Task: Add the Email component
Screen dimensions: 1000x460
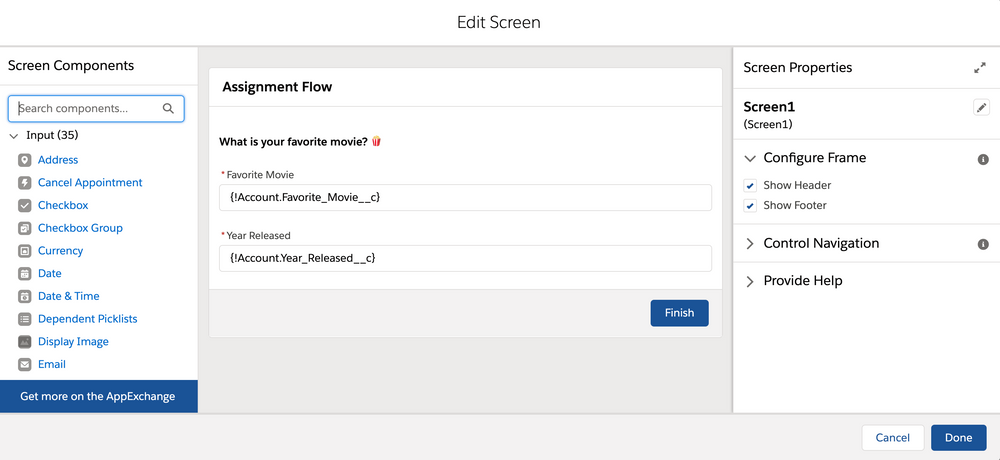Action: coord(52,364)
